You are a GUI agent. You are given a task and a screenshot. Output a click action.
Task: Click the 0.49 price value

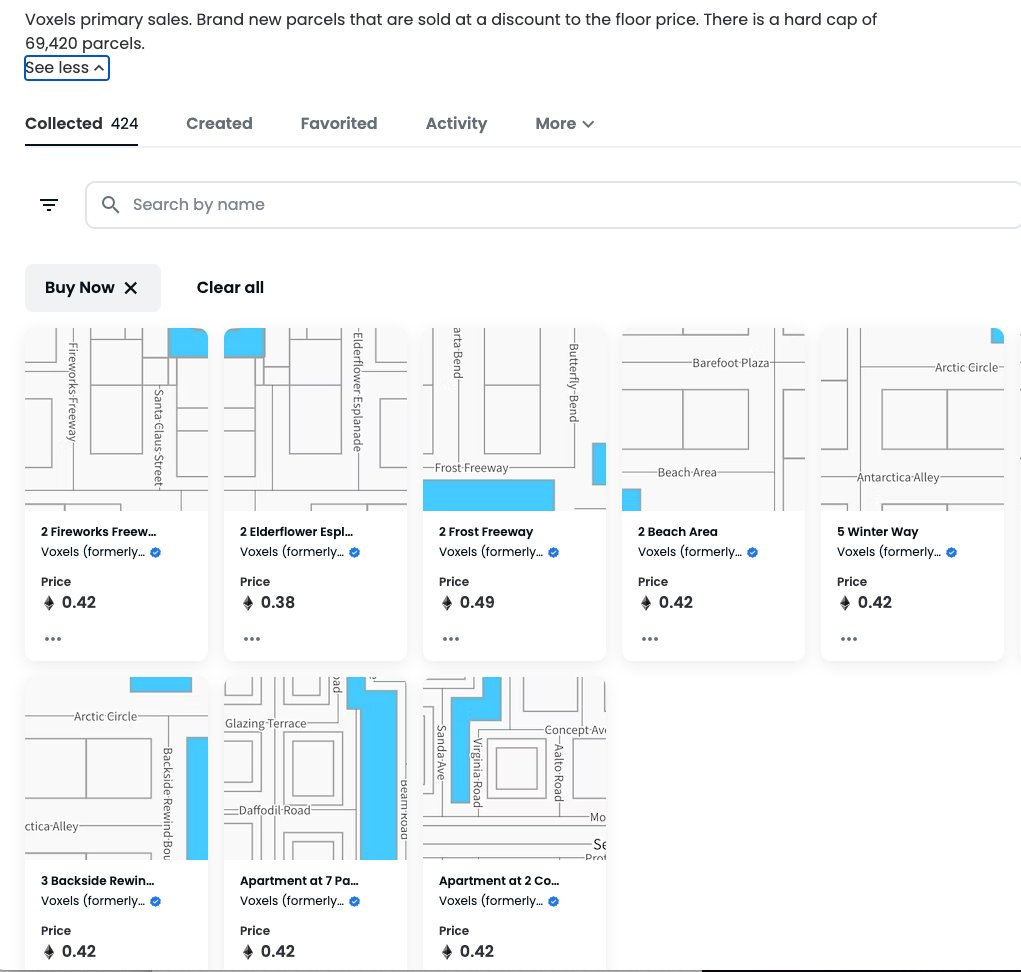point(477,603)
